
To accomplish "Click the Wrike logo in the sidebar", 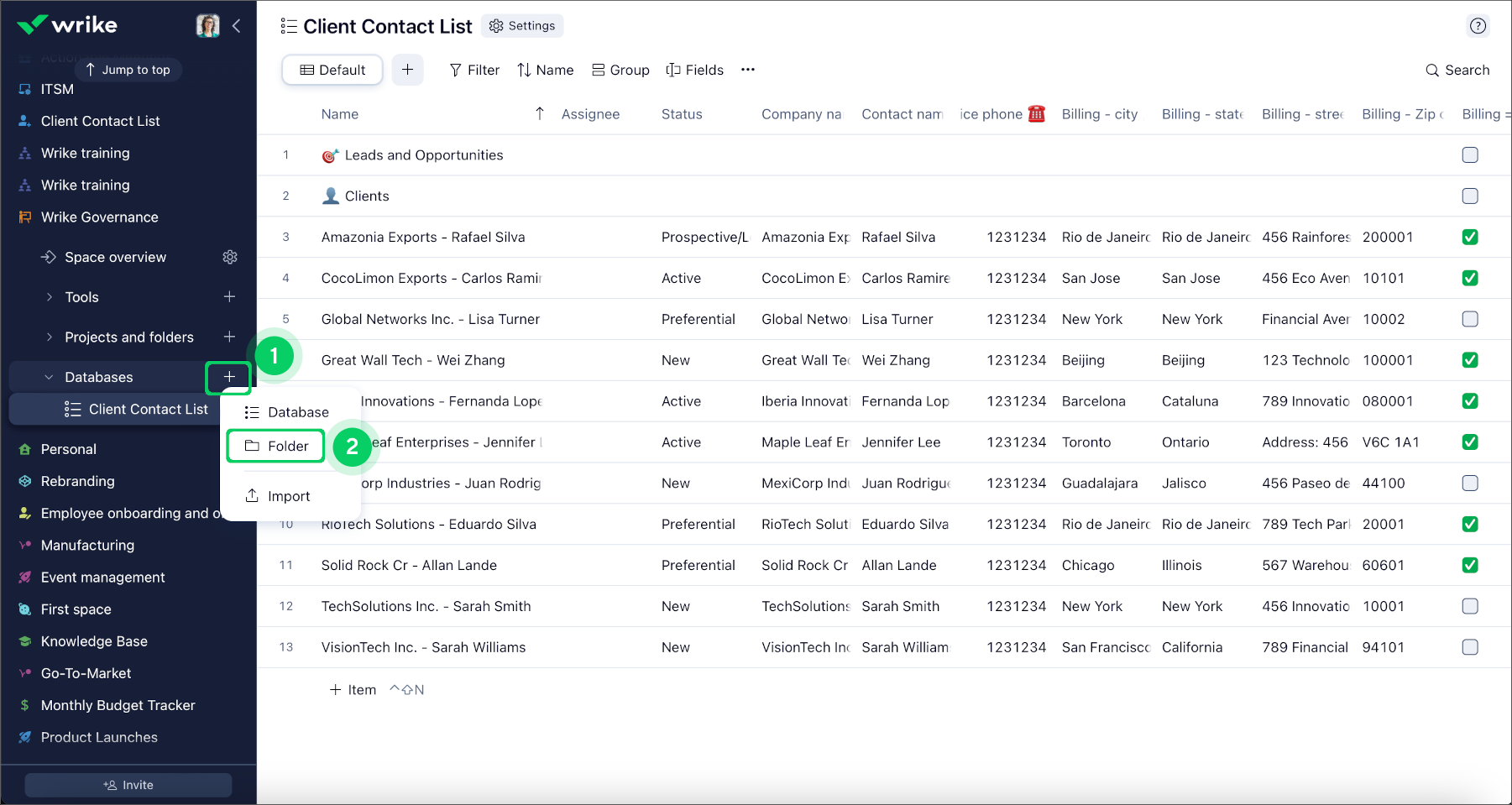I will tap(67, 25).
